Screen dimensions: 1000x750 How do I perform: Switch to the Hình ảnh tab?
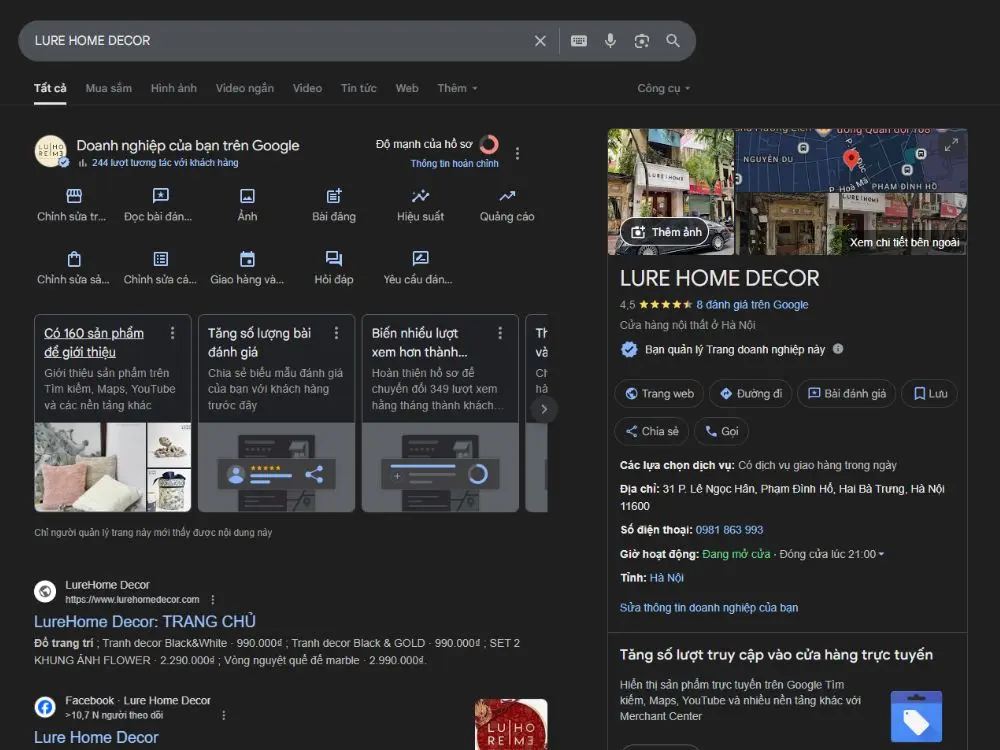[x=173, y=88]
